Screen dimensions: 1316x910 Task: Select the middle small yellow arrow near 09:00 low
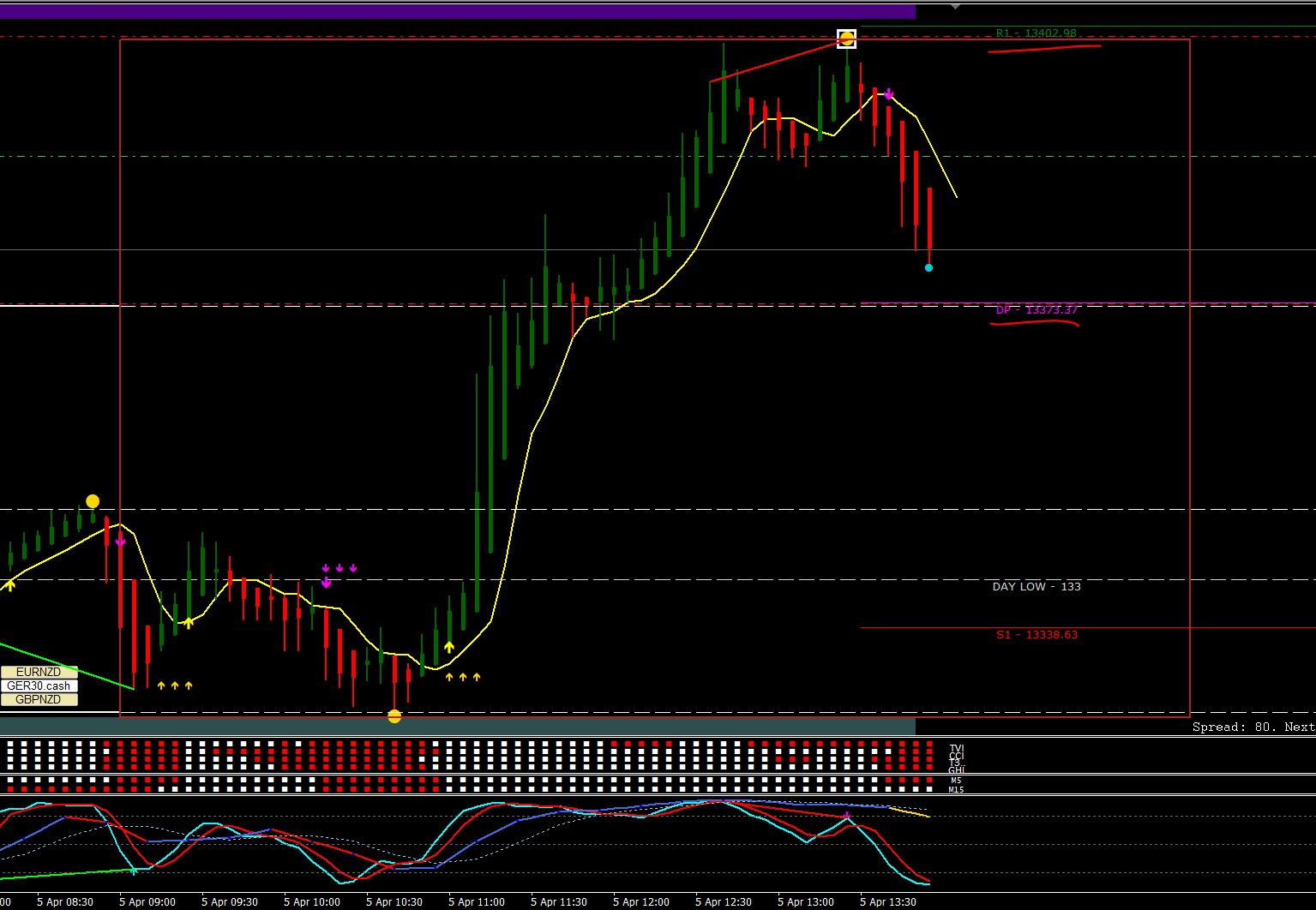[175, 685]
